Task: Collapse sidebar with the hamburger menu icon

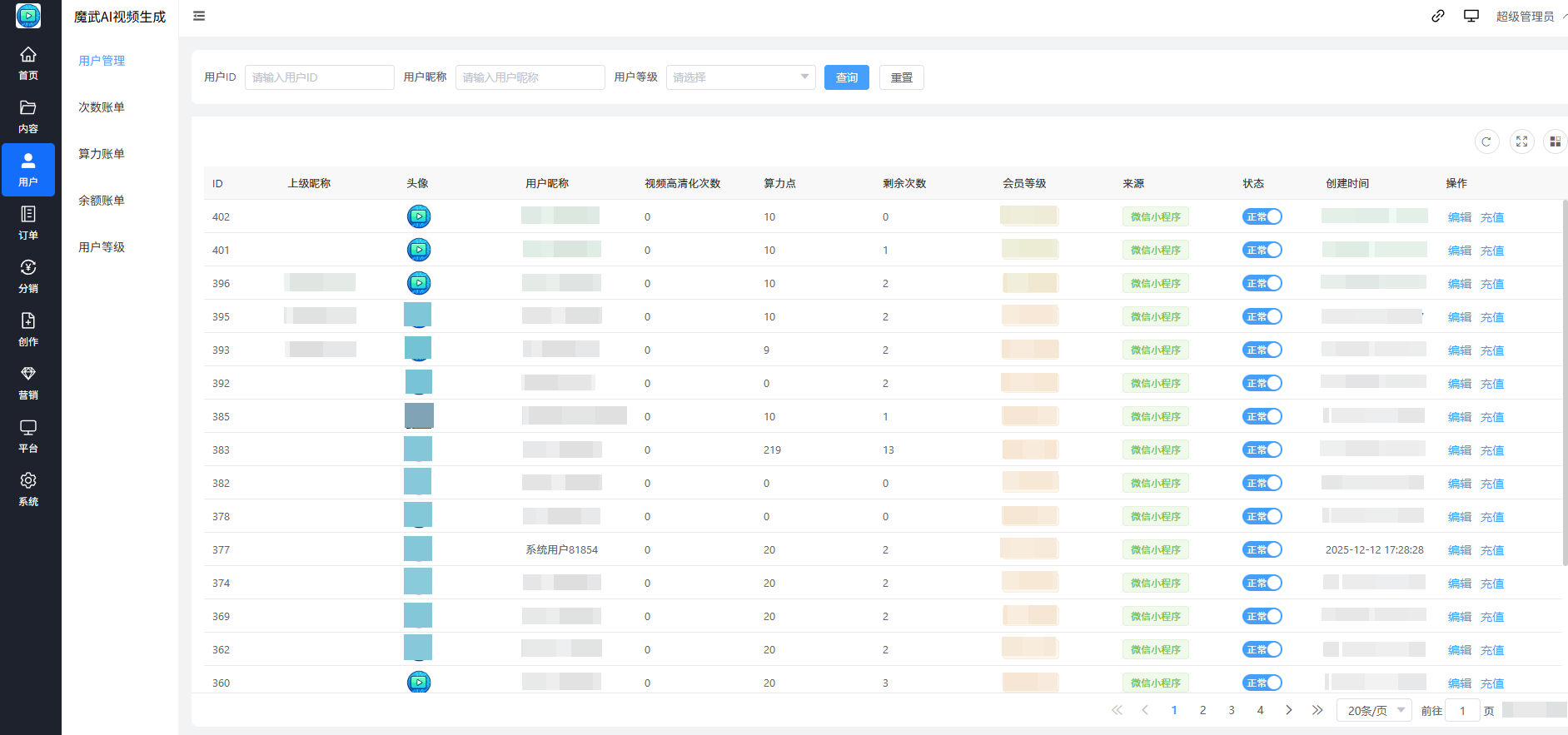Action: coord(199,16)
